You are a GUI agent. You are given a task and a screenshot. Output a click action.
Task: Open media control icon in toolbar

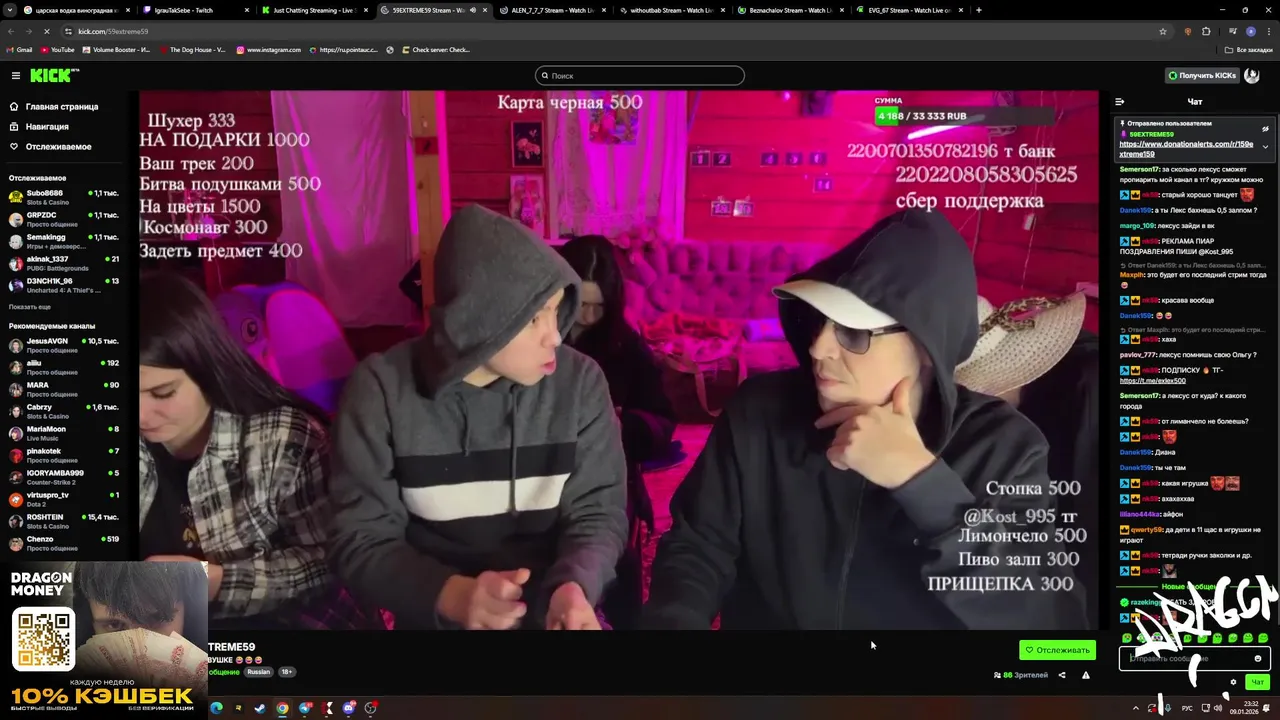[x=1232, y=31]
